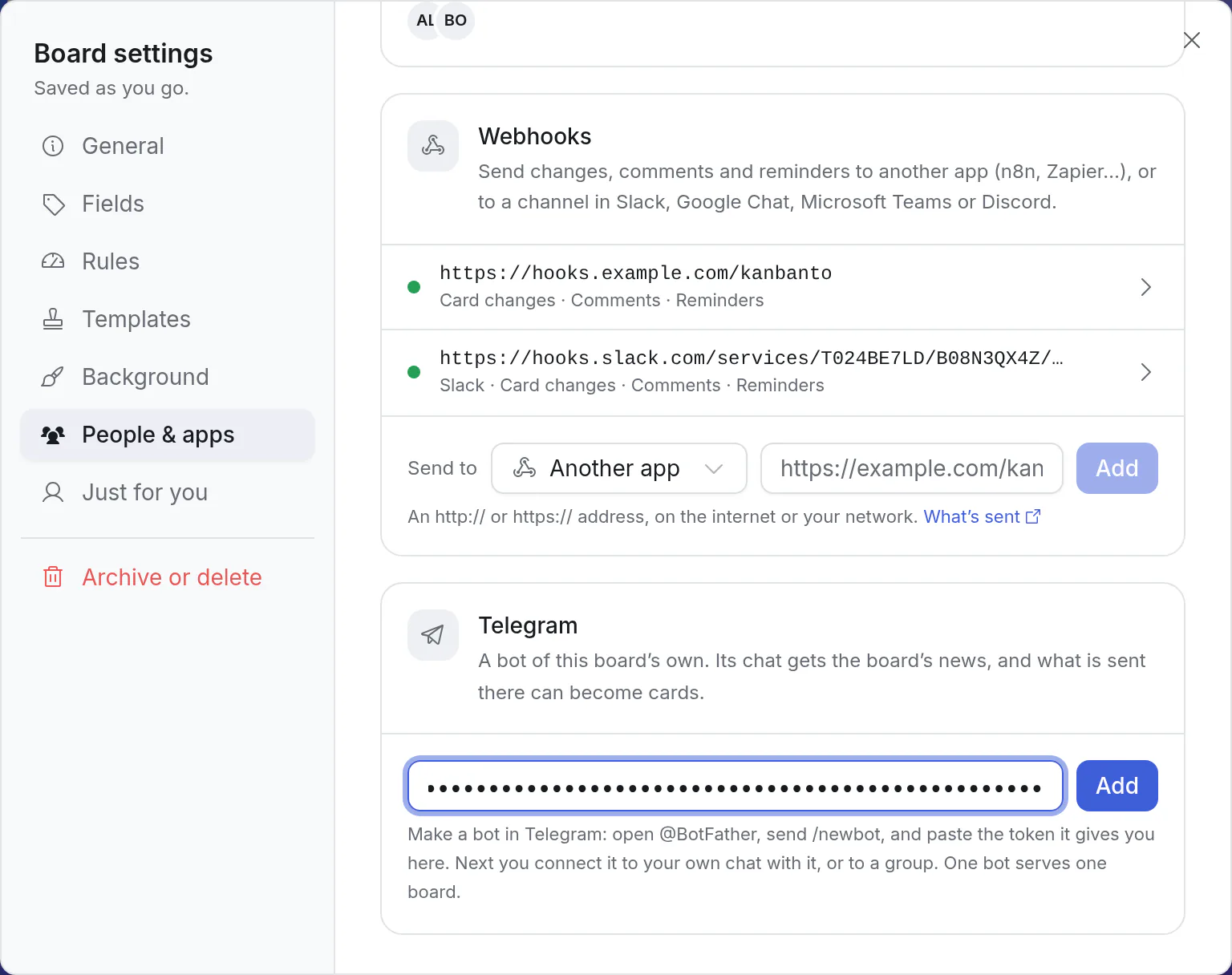Click the General info icon

53,146
